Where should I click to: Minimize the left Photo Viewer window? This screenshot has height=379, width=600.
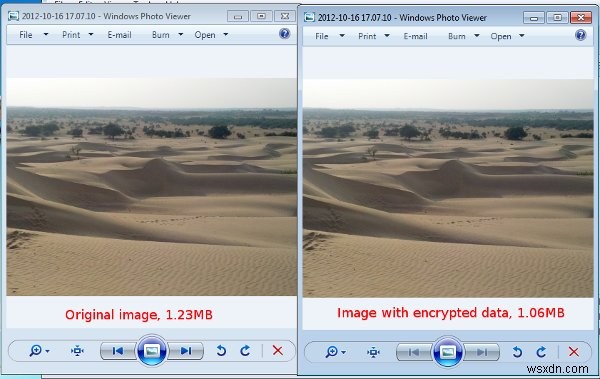tap(238, 16)
